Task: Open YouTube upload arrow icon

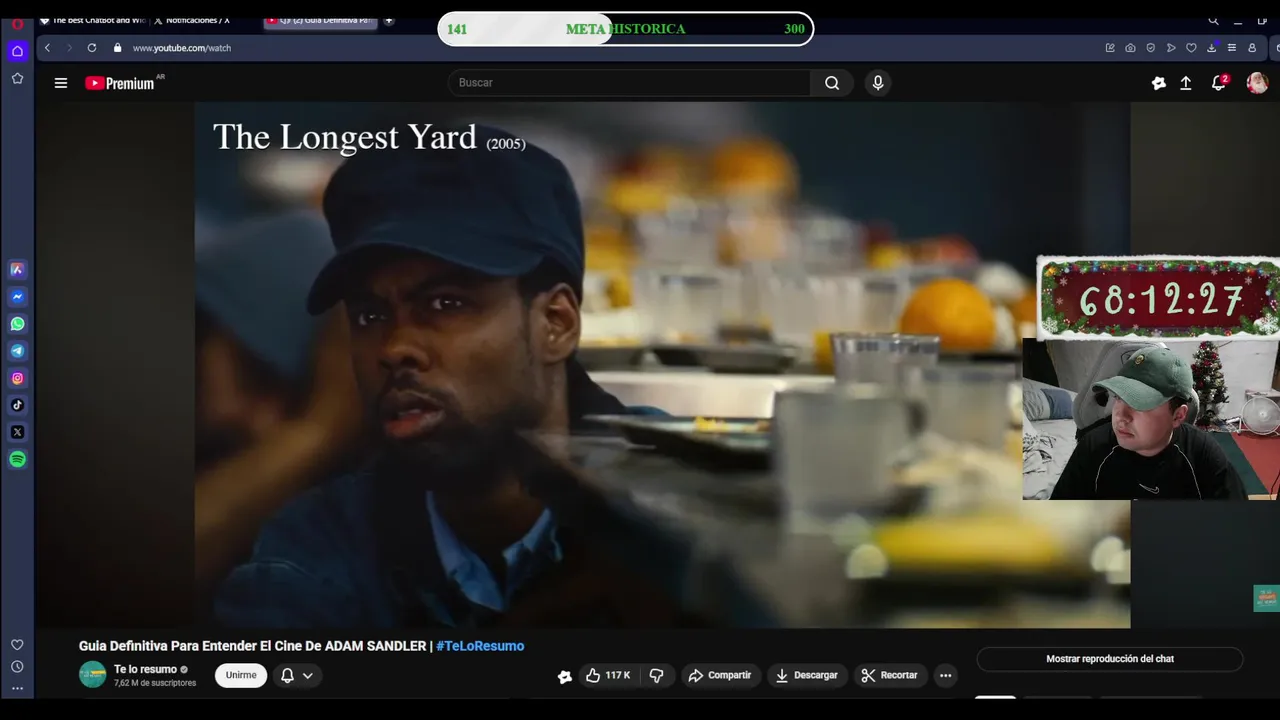Action: pos(1186,84)
